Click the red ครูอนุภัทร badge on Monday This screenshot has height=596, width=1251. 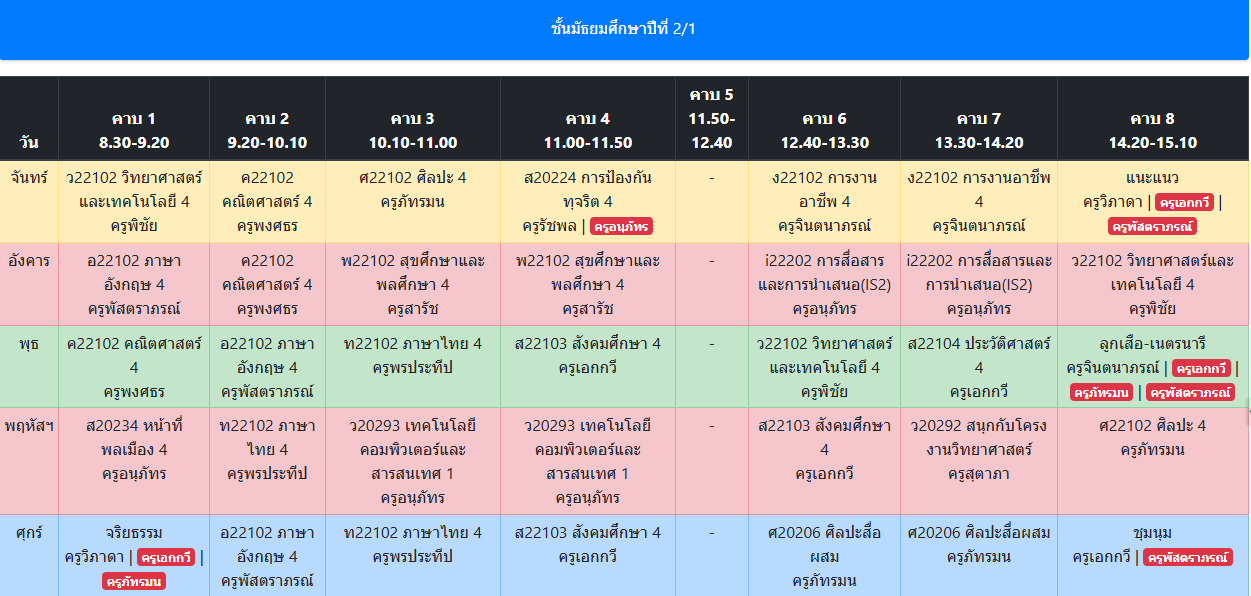point(621,226)
